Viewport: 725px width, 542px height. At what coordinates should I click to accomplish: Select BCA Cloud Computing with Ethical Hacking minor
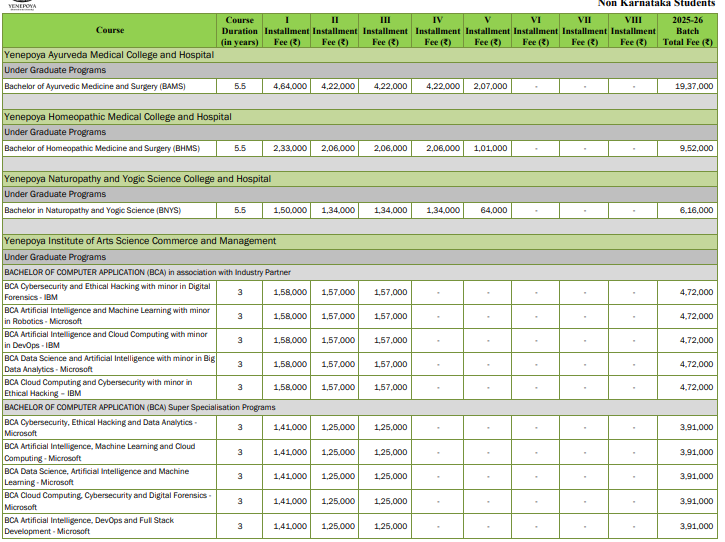[100, 388]
